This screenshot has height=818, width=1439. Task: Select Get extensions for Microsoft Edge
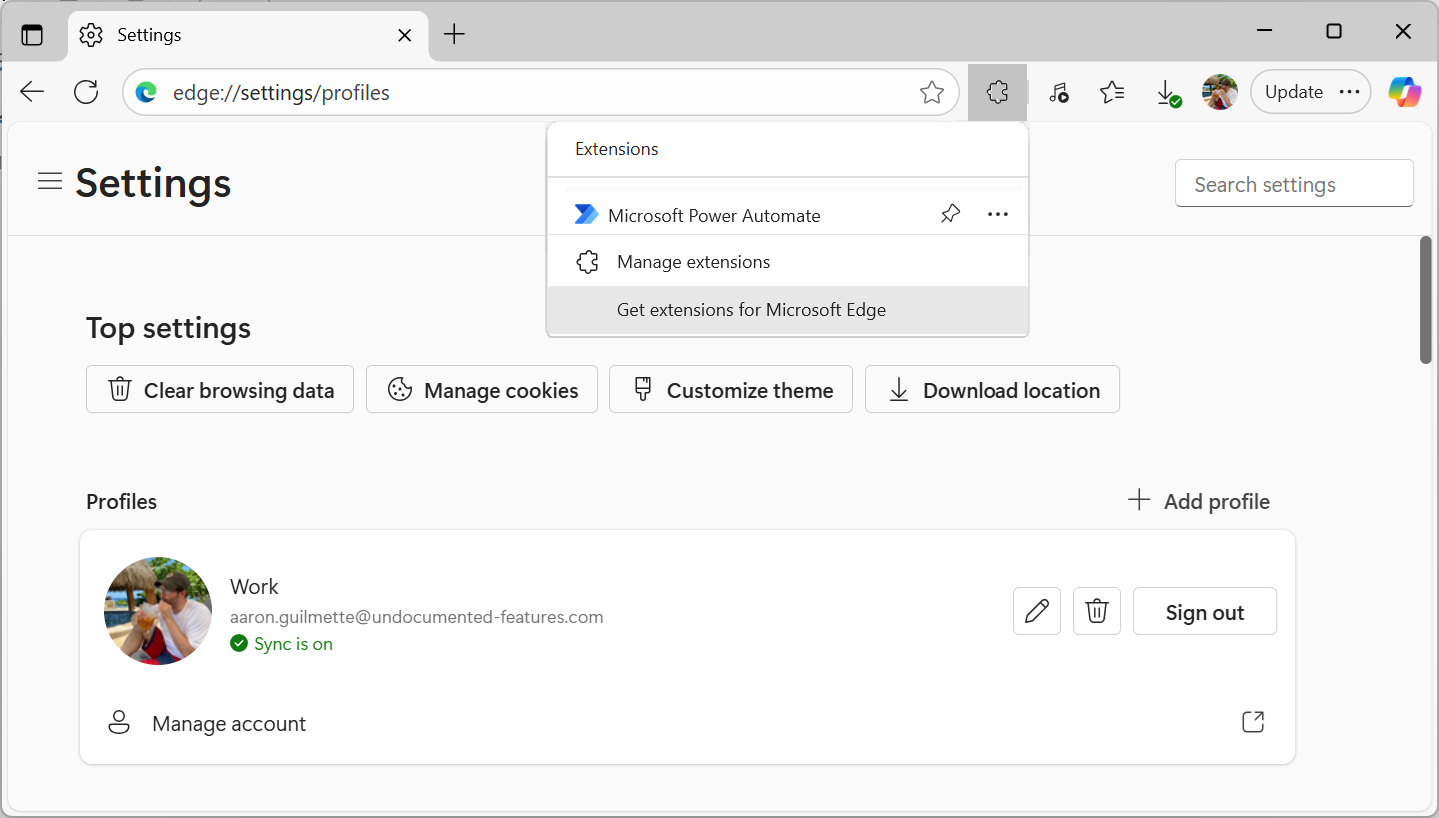pos(751,309)
